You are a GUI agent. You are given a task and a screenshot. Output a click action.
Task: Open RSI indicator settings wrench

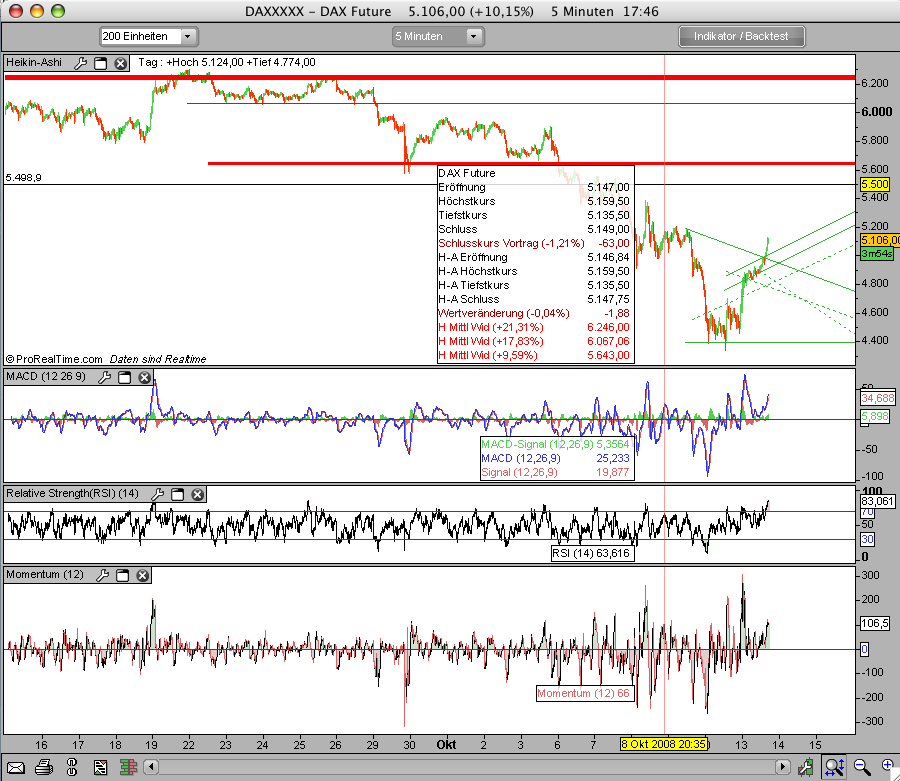coord(157,494)
